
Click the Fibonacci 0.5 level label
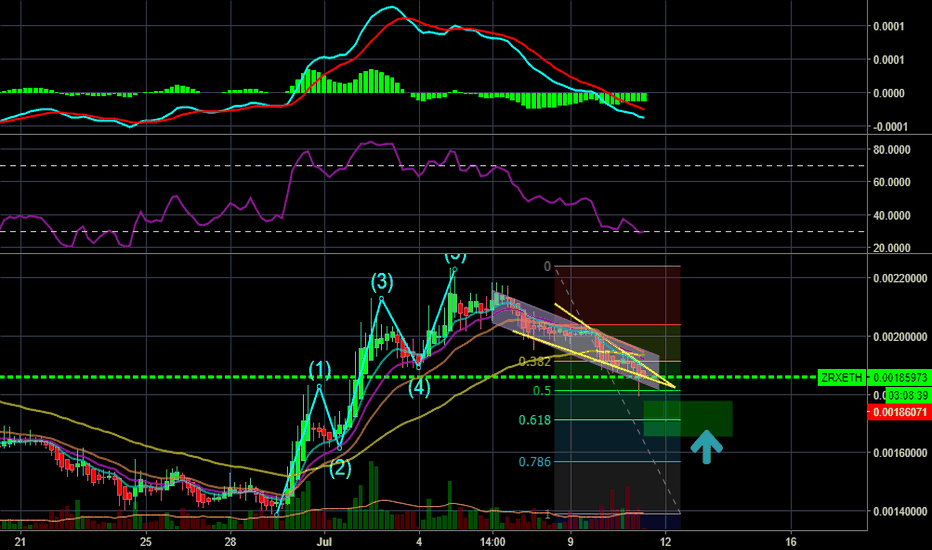(x=541, y=391)
